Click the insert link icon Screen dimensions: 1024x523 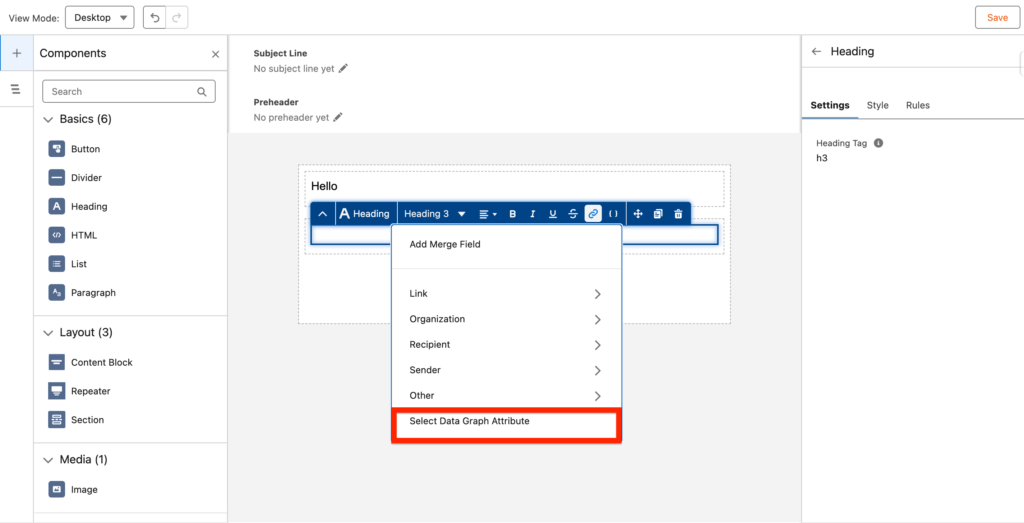(593, 214)
